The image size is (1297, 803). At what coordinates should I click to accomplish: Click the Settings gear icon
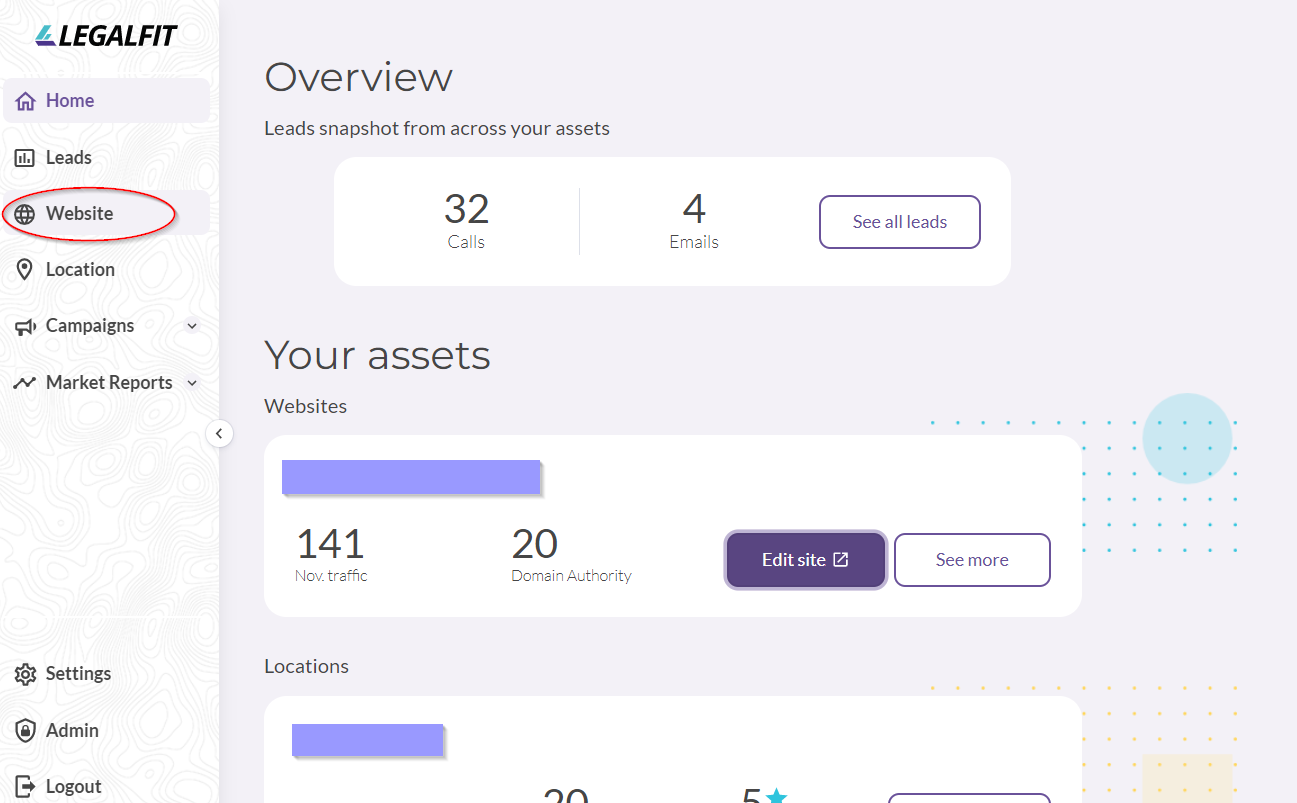click(x=25, y=674)
